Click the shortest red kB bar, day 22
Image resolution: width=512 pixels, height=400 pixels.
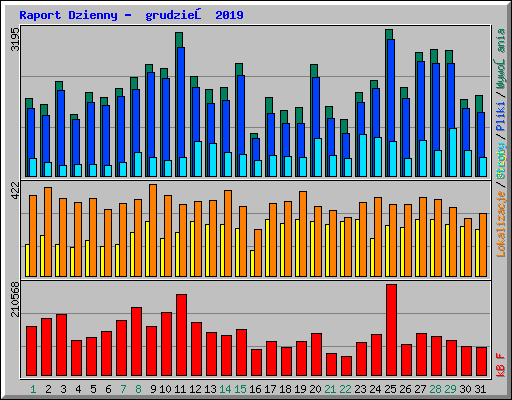click(x=347, y=366)
